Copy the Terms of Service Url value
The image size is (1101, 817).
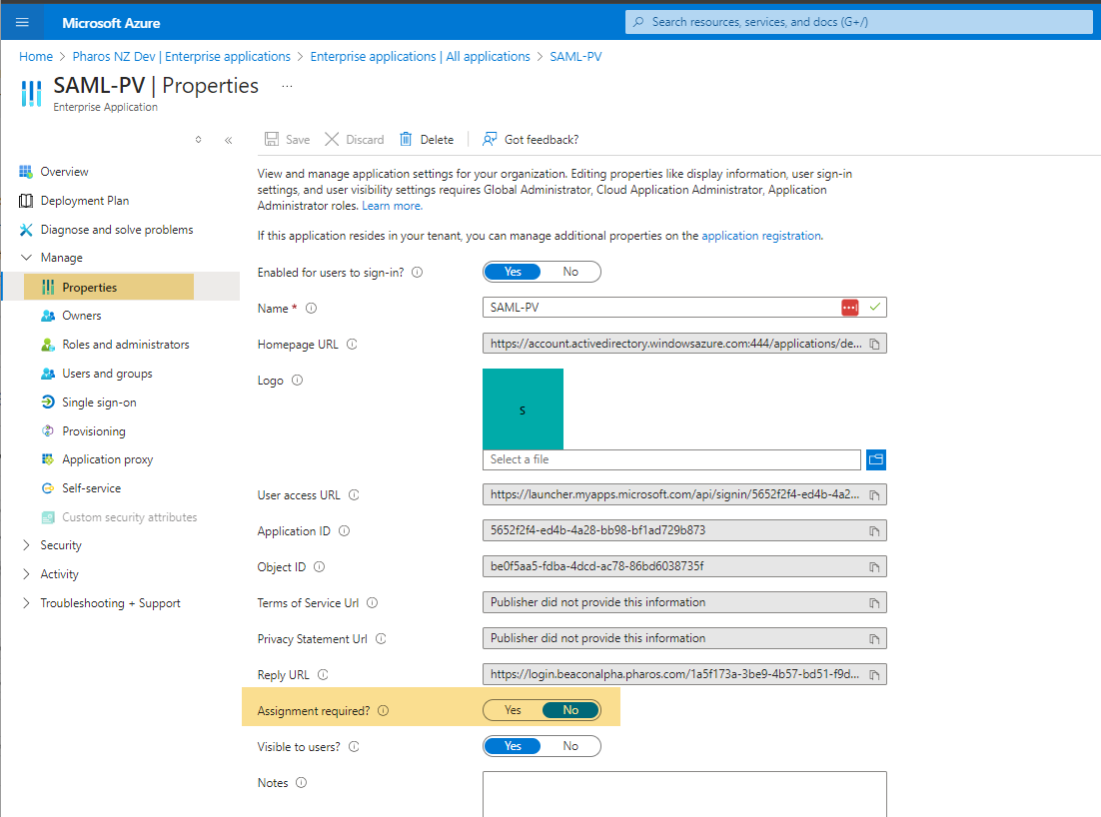874,602
